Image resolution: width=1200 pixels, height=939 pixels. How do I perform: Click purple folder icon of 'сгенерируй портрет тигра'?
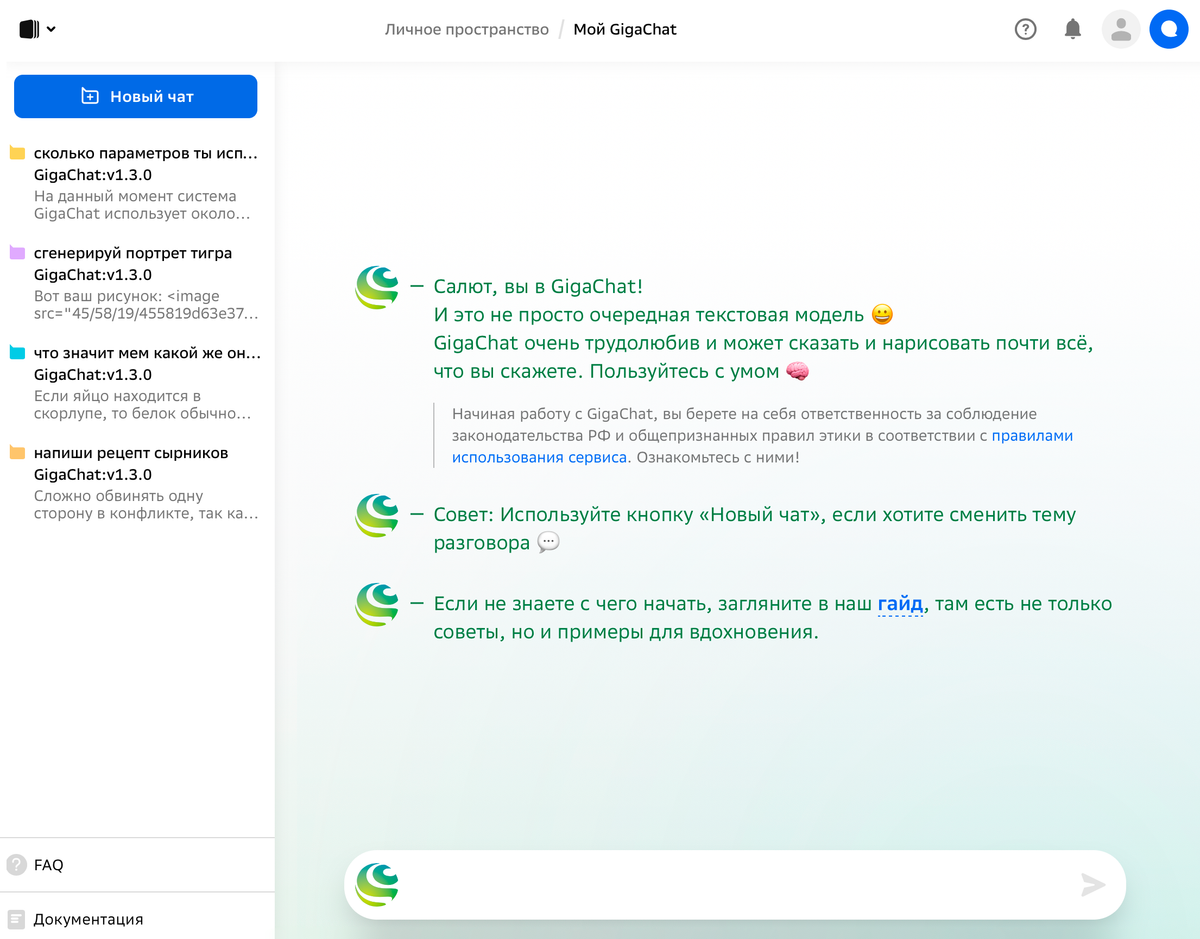tap(17, 253)
